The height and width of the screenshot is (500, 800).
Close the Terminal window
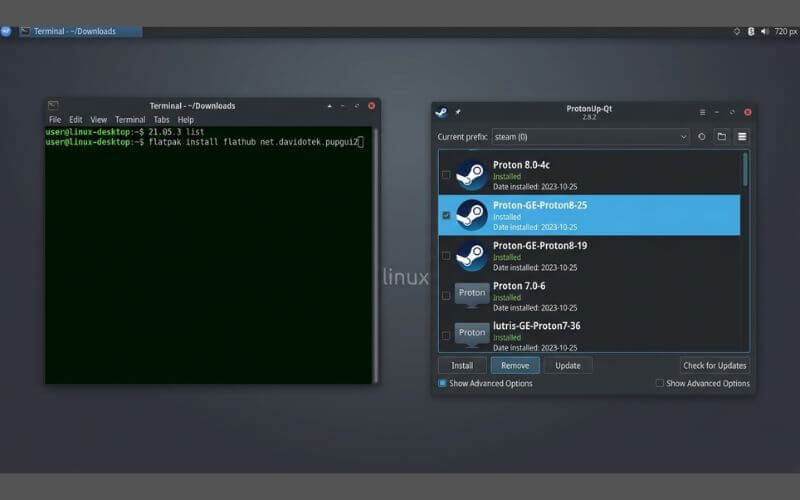point(371,106)
